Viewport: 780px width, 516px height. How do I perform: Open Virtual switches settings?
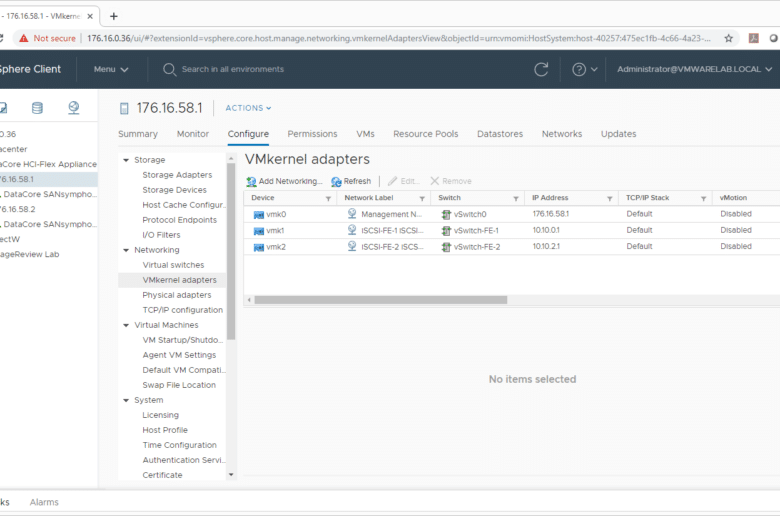[x=173, y=265]
